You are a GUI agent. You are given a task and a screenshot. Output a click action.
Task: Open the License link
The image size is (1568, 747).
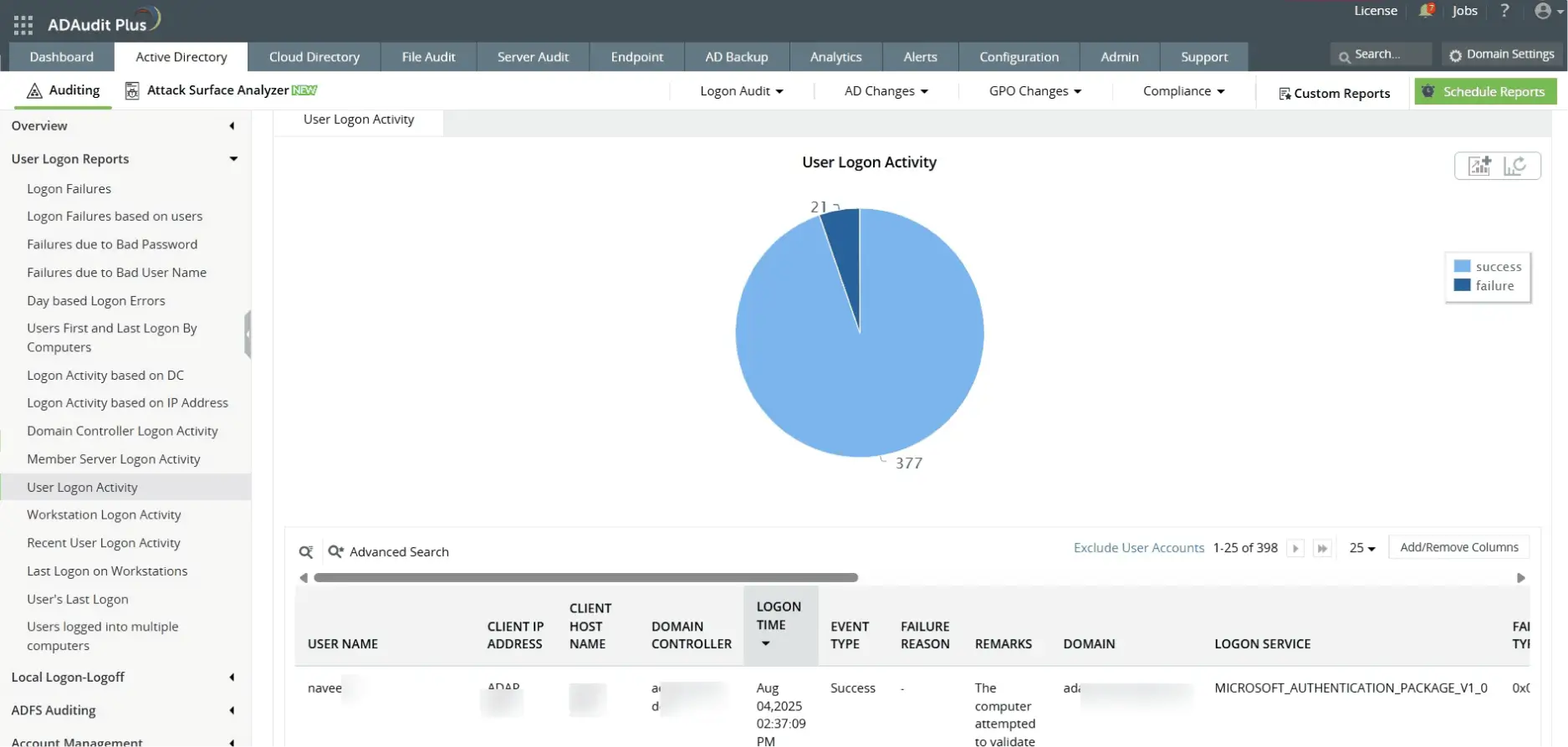1376,11
